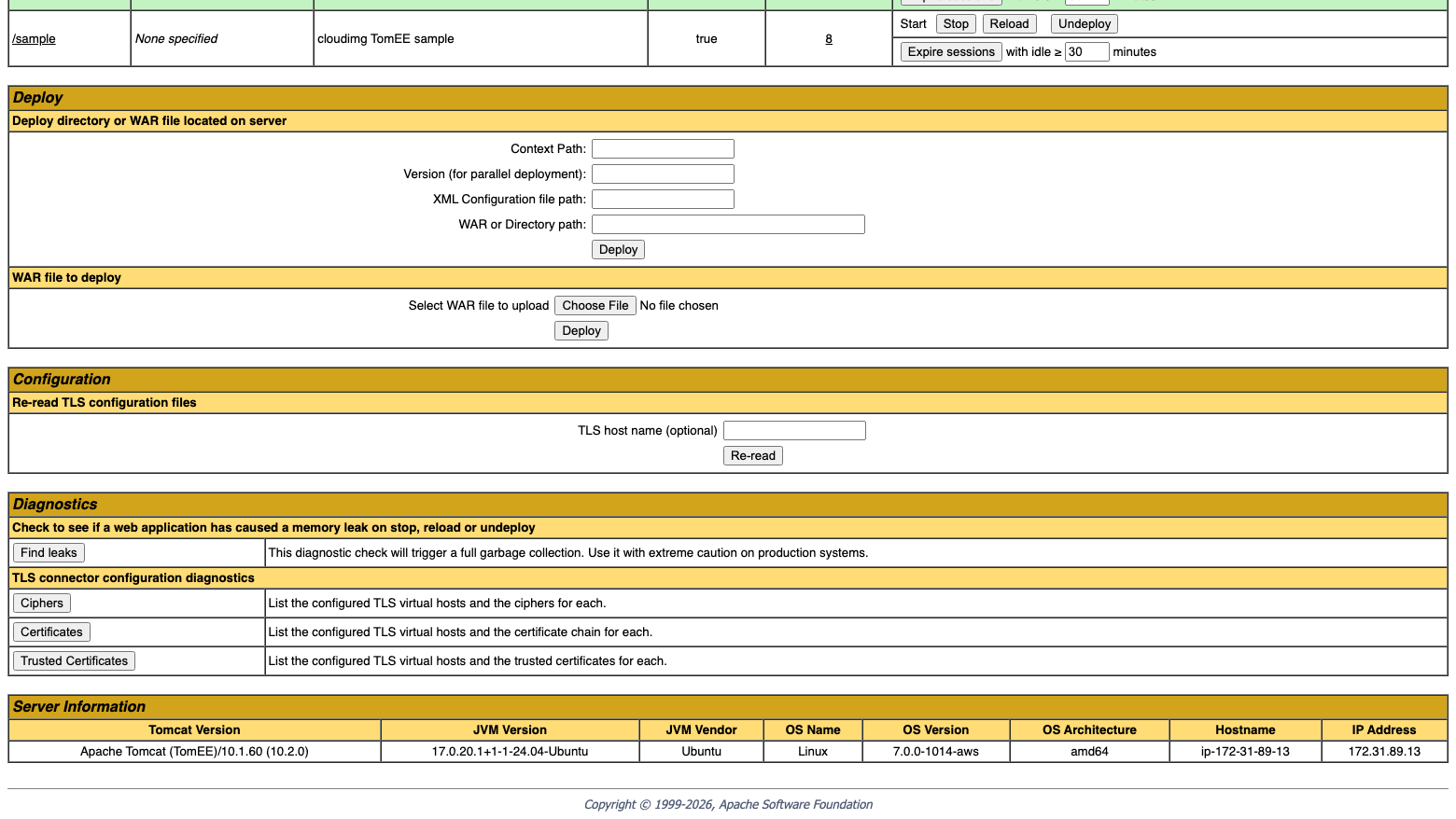Click the WAR or Directory path field
This screenshot has height=819, width=1456.
tap(728, 225)
